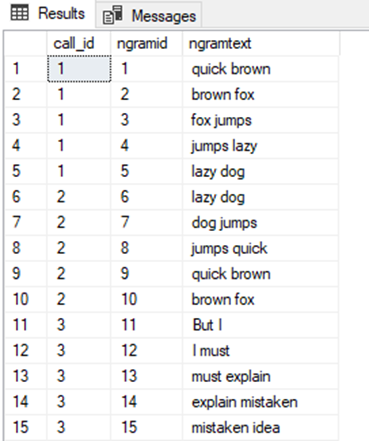Select the 'dog jumps' cell
This screenshot has width=369, height=441.
click(x=261, y=222)
